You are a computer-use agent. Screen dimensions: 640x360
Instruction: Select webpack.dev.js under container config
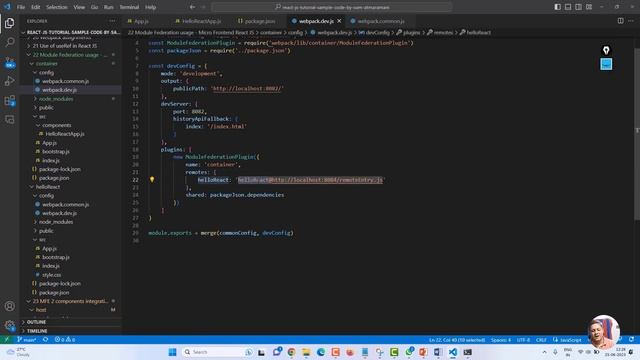(x=59, y=90)
